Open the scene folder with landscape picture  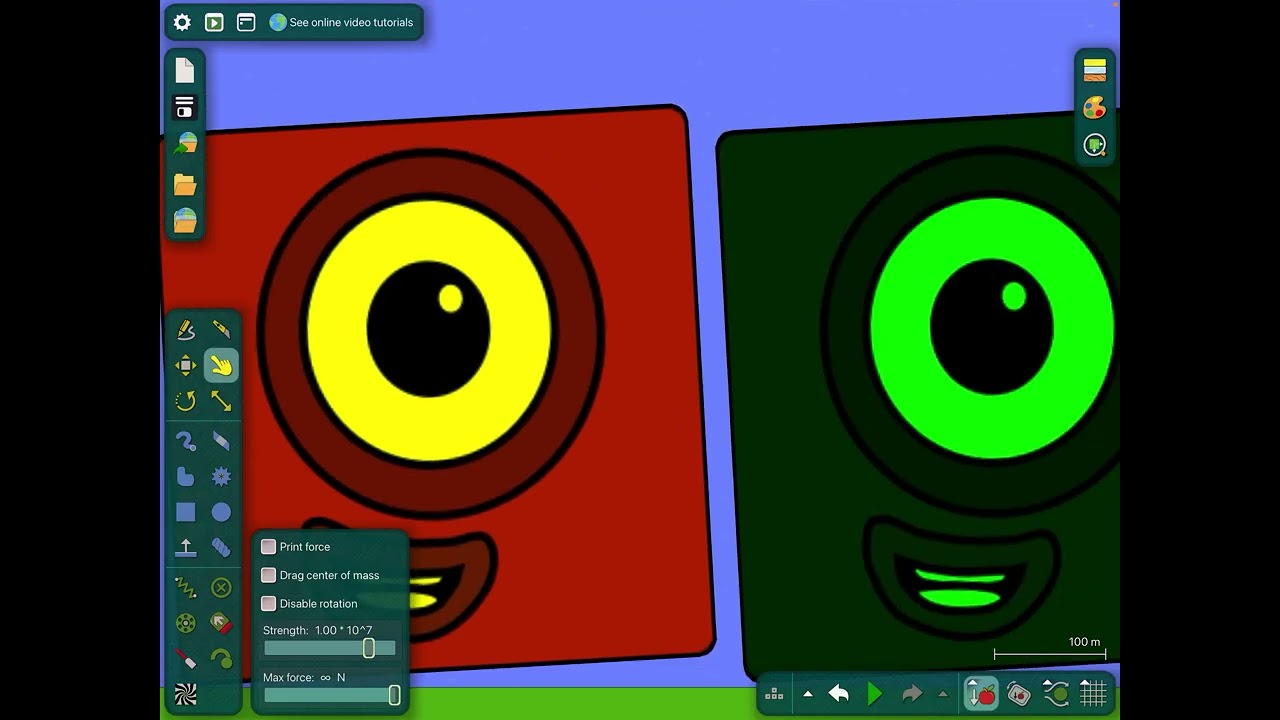click(x=185, y=220)
